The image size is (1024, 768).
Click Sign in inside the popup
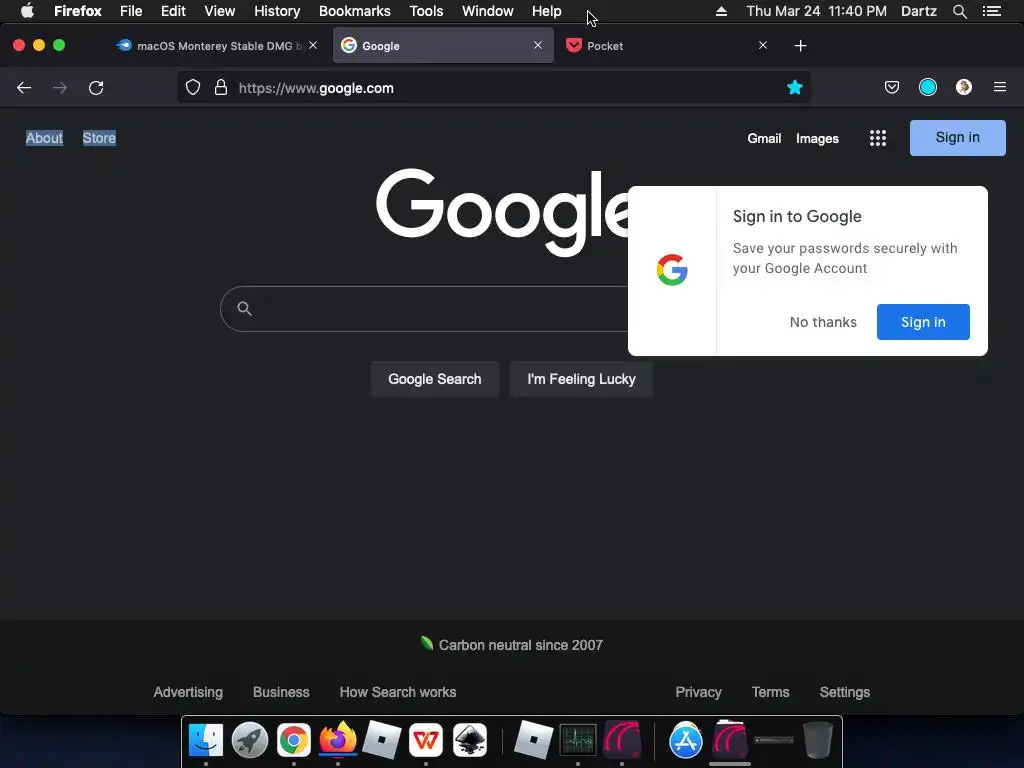pyautogui.click(x=923, y=322)
